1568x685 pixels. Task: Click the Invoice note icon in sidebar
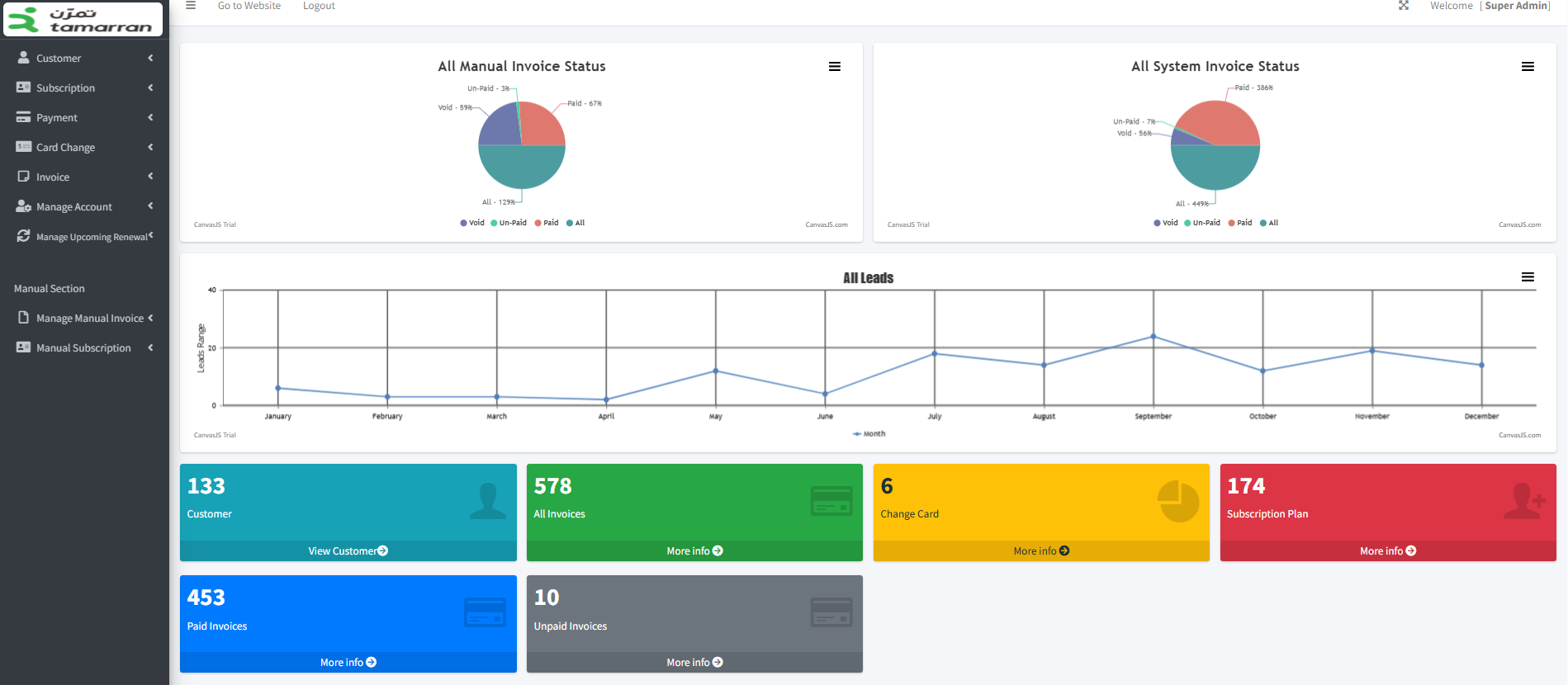pos(23,177)
